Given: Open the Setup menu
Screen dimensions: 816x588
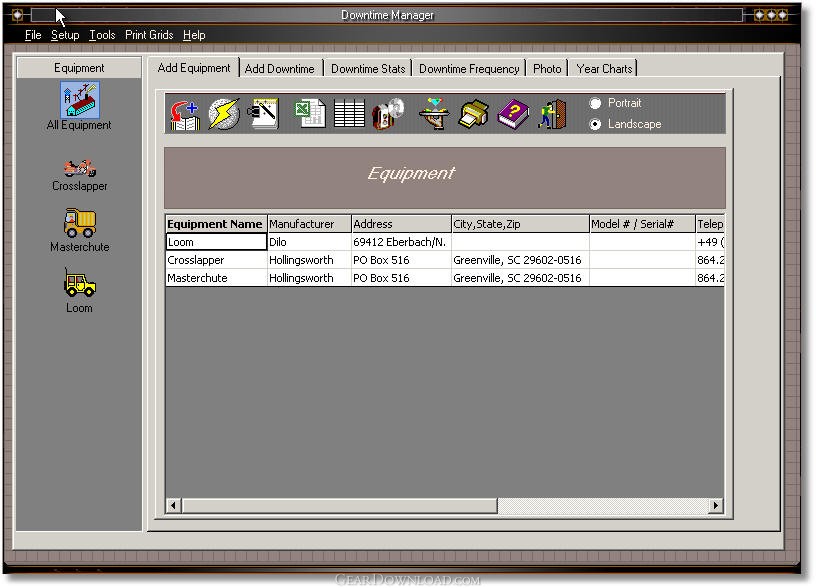Looking at the screenshot, I should tap(65, 35).
